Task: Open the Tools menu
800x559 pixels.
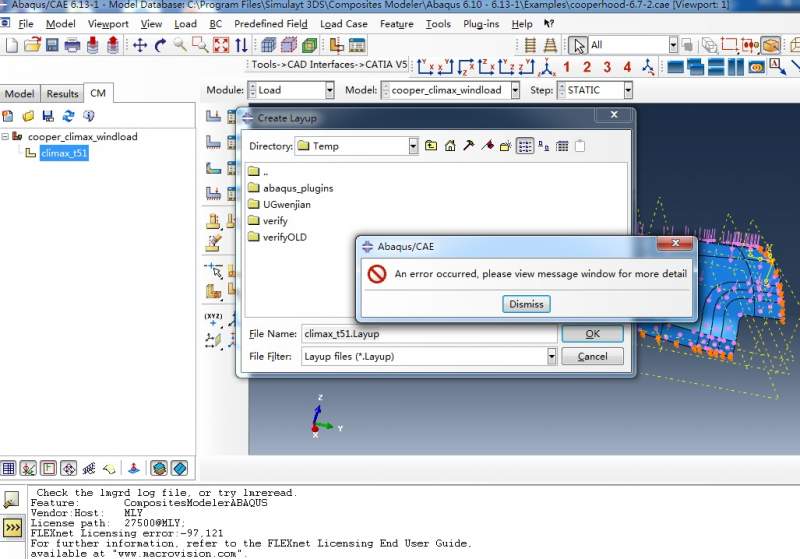Action: (x=438, y=24)
